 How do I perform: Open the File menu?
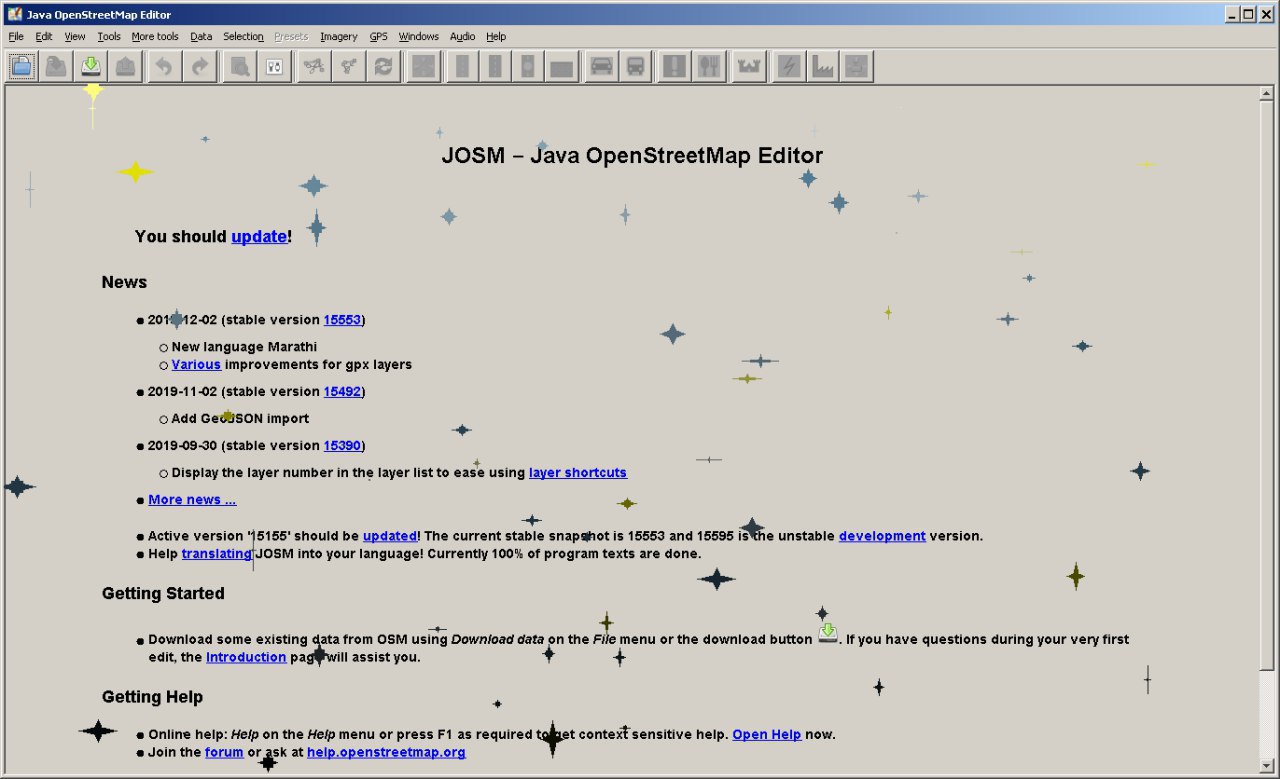pos(16,37)
